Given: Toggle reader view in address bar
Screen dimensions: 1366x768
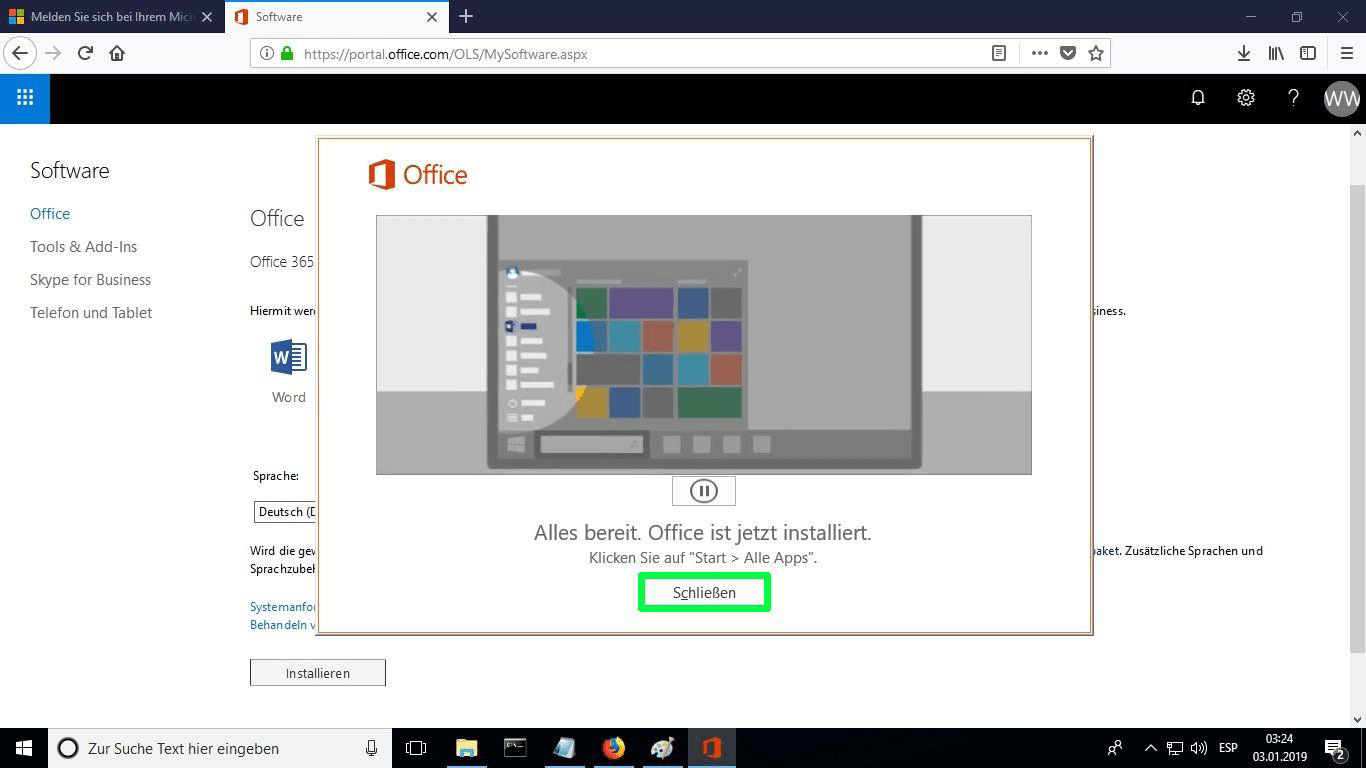Looking at the screenshot, I should pyautogui.click(x=998, y=54).
